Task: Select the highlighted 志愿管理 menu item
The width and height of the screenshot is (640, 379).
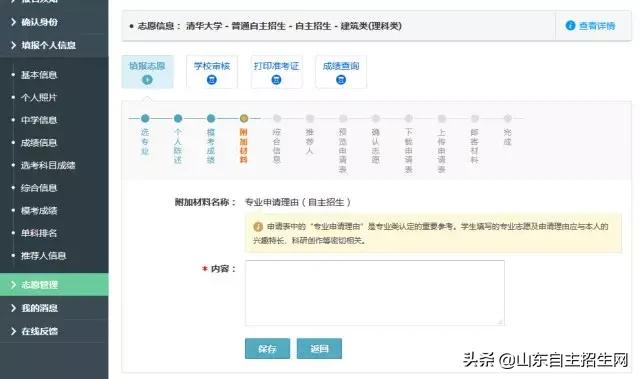Action: pos(54,284)
